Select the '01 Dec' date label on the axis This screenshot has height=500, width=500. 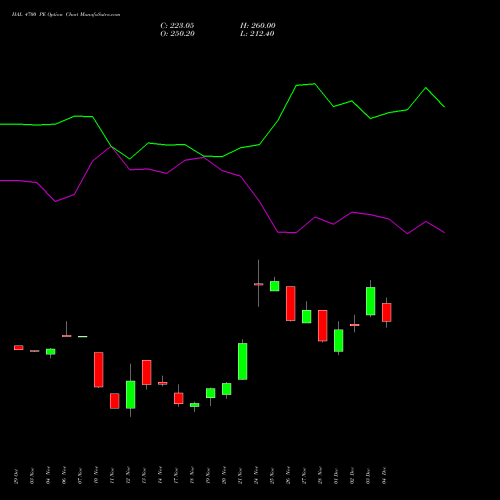click(x=336, y=476)
